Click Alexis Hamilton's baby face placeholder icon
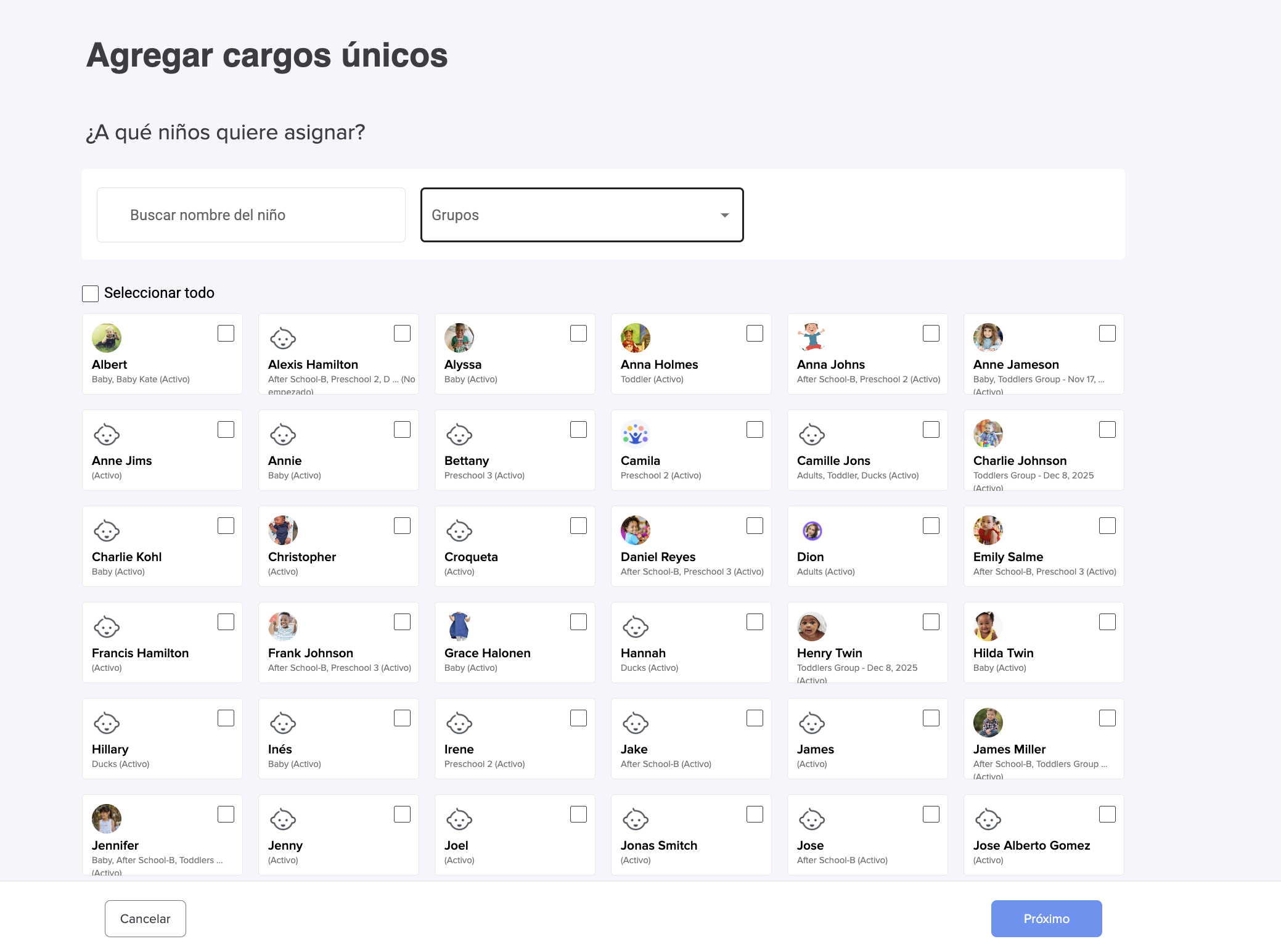The width and height of the screenshot is (1281, 952). tap(283, 338)
